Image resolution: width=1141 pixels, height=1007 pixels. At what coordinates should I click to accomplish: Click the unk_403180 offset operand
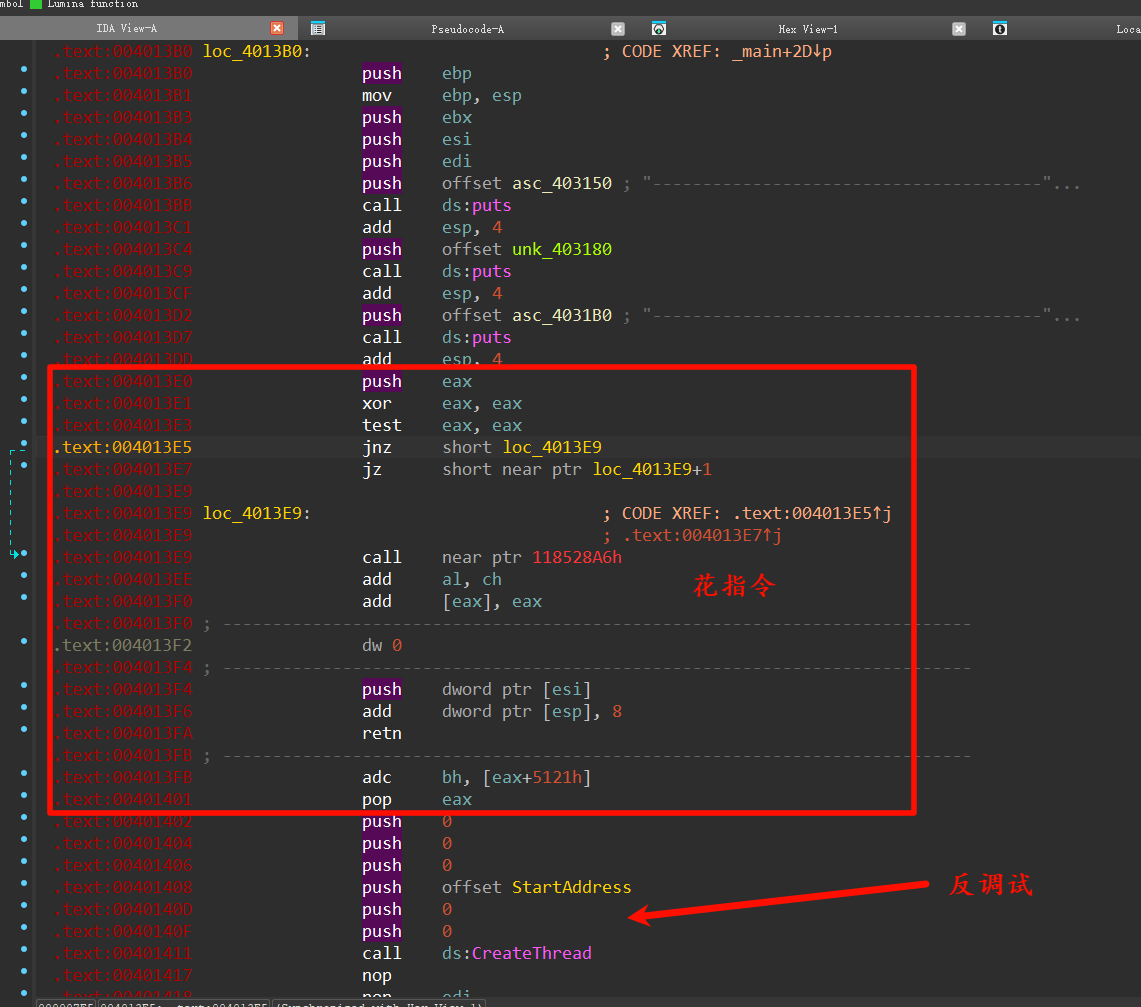(562, 250)
